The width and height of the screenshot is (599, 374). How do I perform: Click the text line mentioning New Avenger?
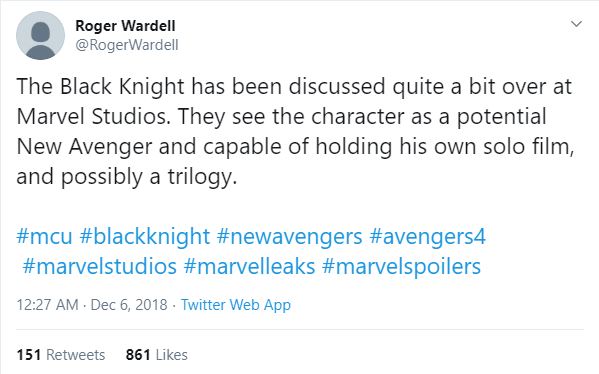[x=295, y=147]
